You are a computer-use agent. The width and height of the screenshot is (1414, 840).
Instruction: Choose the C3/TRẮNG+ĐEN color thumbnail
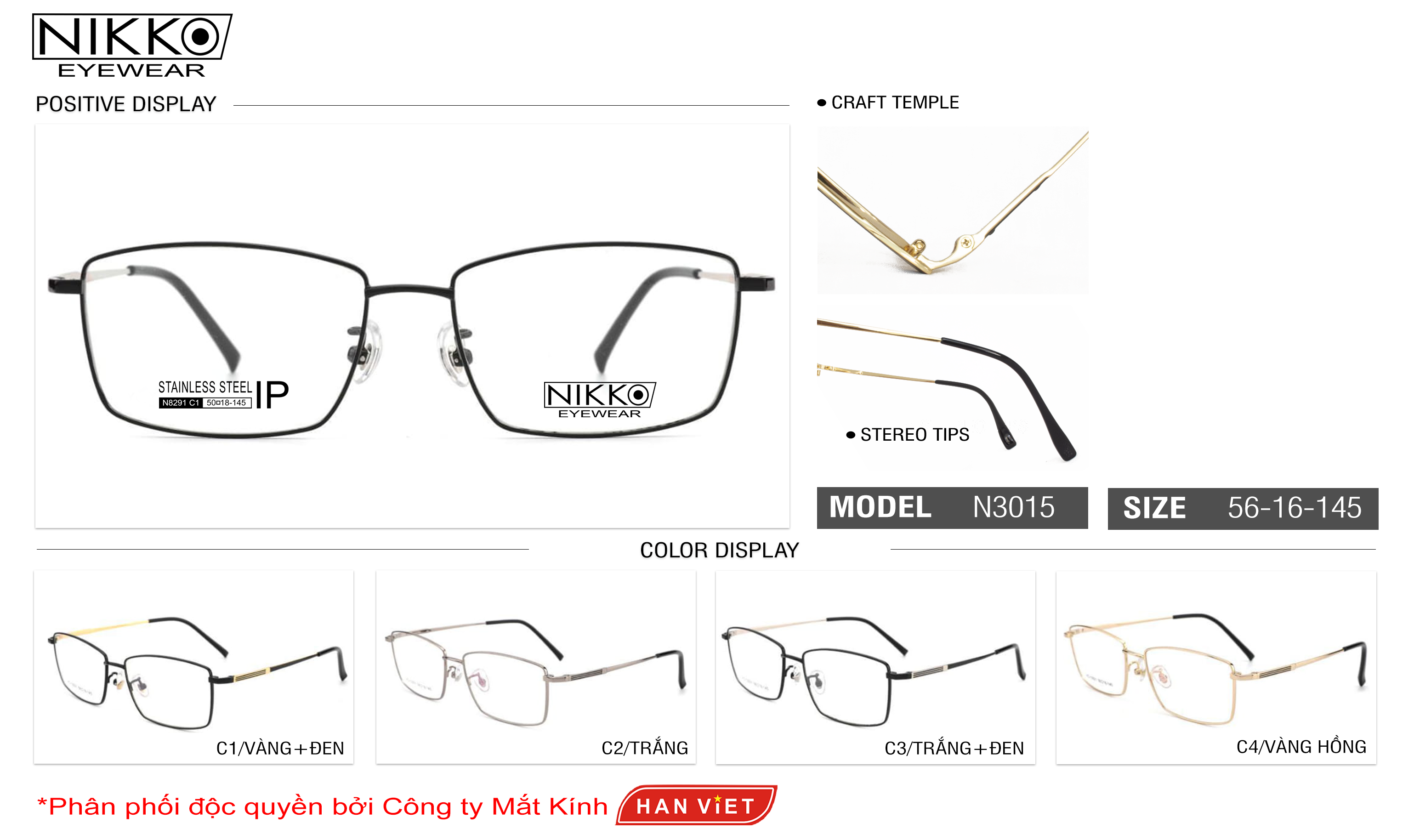click(875, 667)
